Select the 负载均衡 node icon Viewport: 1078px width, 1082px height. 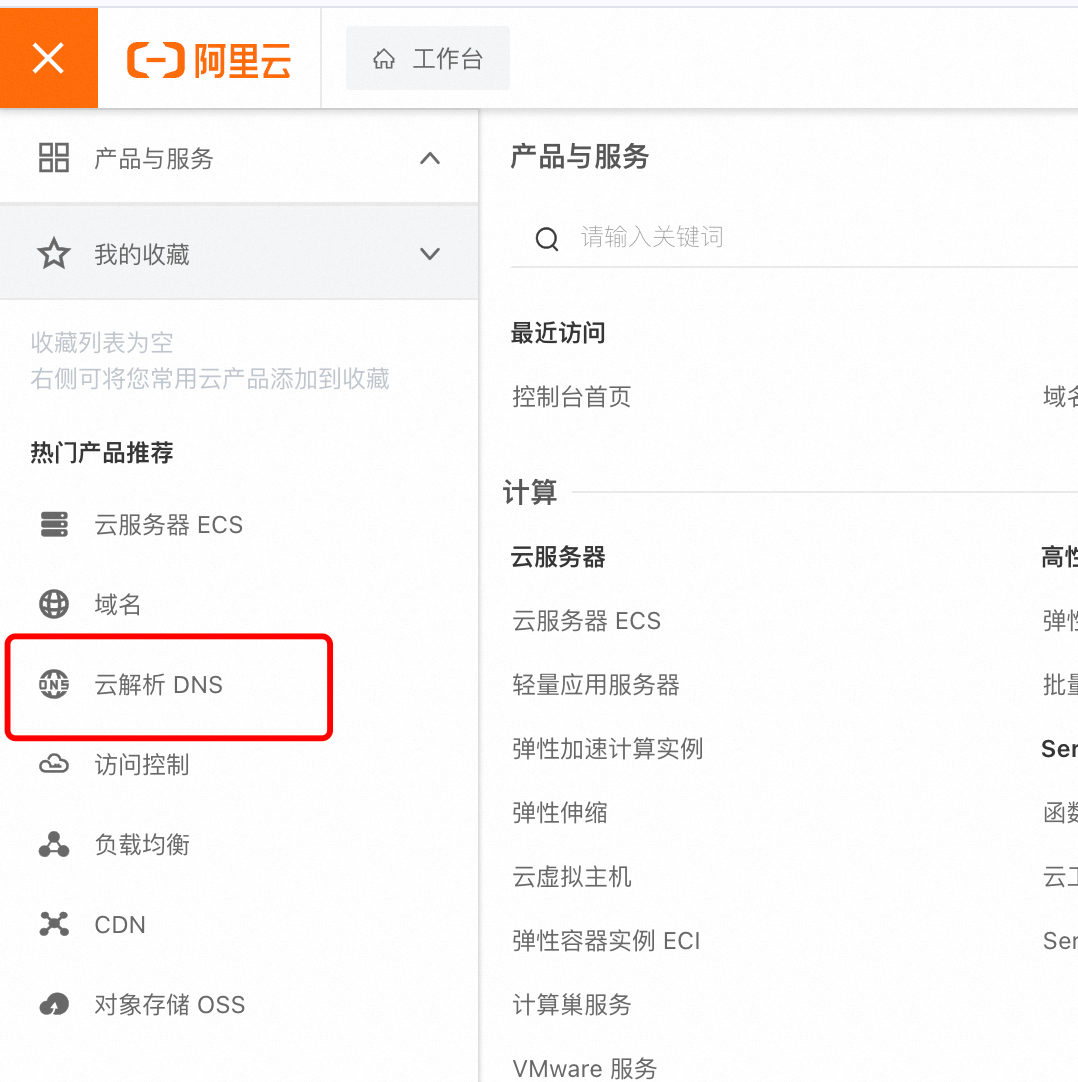point(54,844)
